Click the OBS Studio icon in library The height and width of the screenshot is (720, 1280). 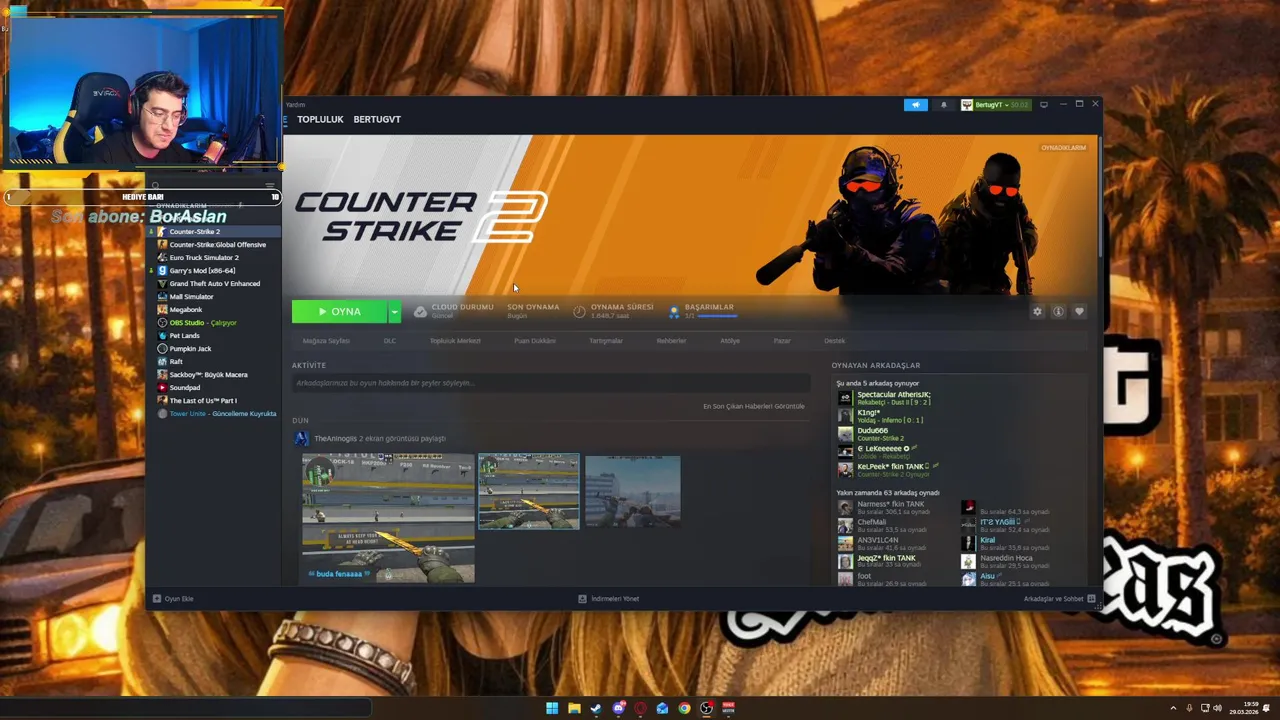click(x=162, y=322)
